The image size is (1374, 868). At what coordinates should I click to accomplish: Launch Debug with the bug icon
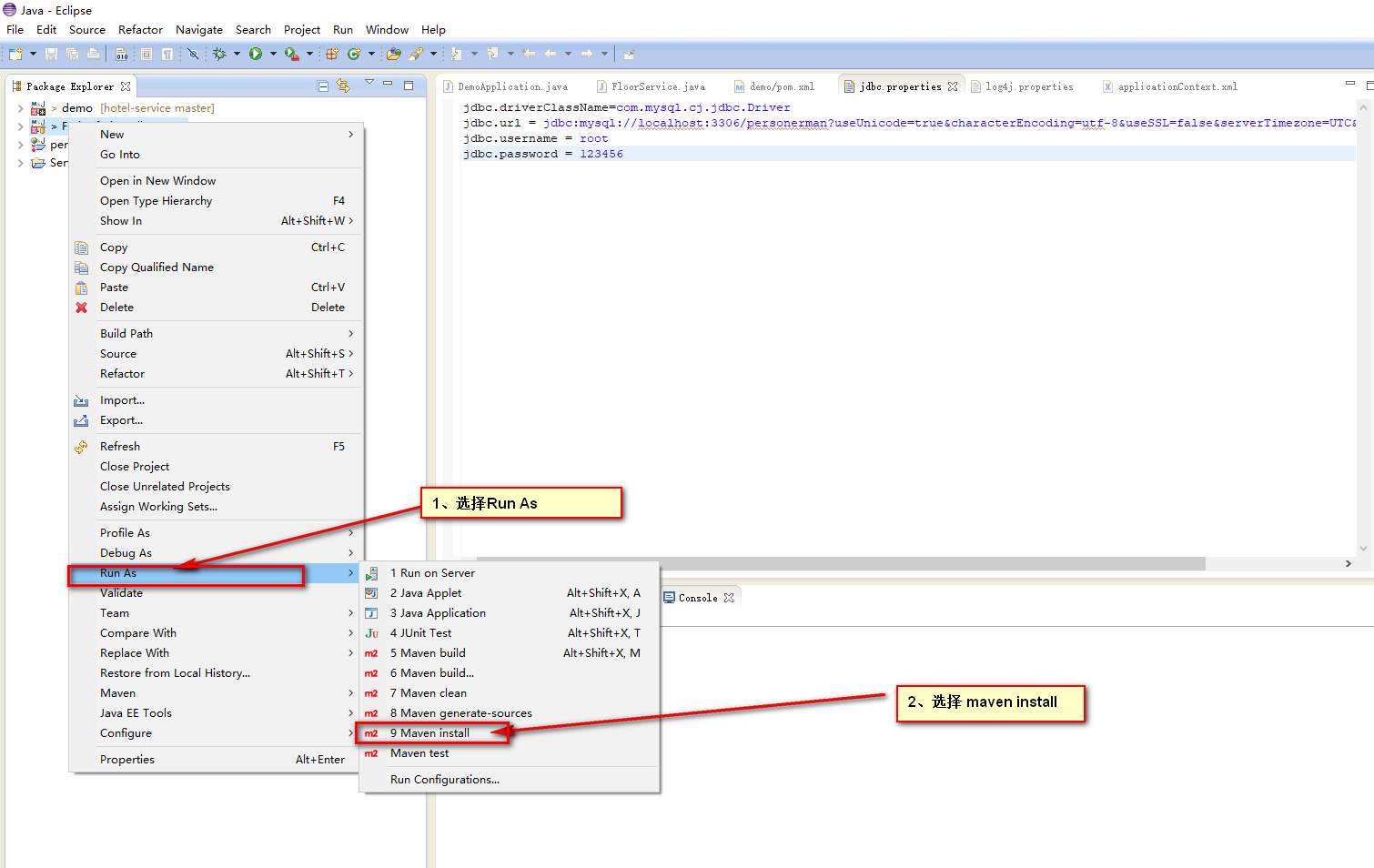tap(219, 55)
